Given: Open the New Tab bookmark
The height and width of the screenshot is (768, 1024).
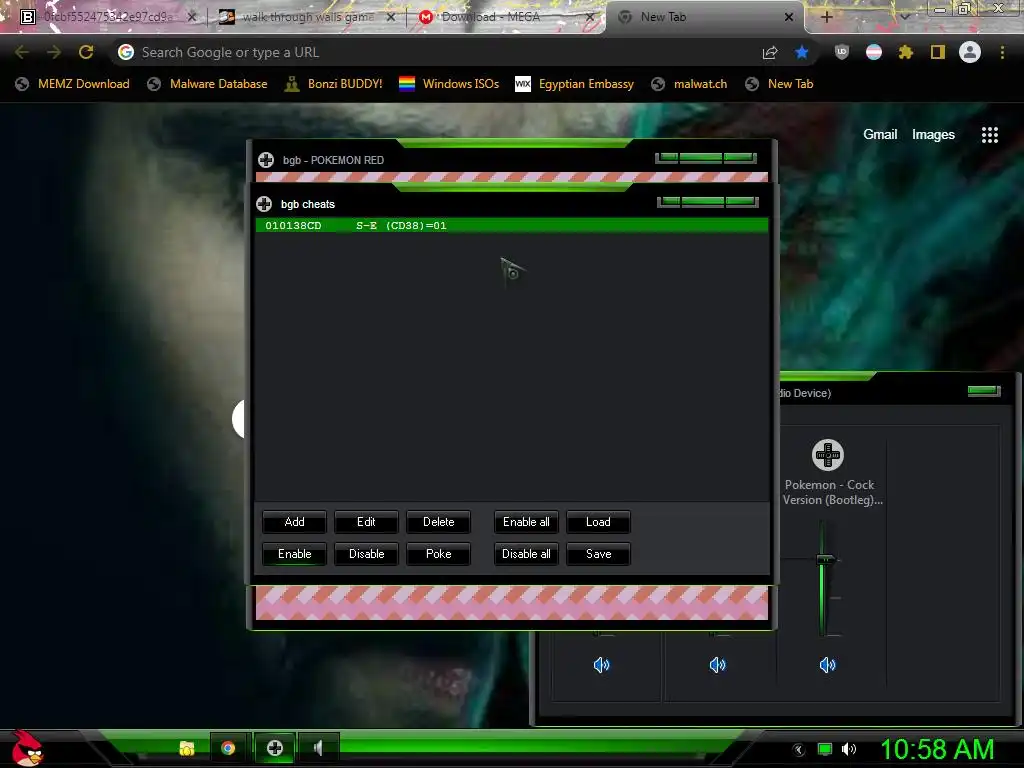Looking at the screenshot, I should (779, 84).
